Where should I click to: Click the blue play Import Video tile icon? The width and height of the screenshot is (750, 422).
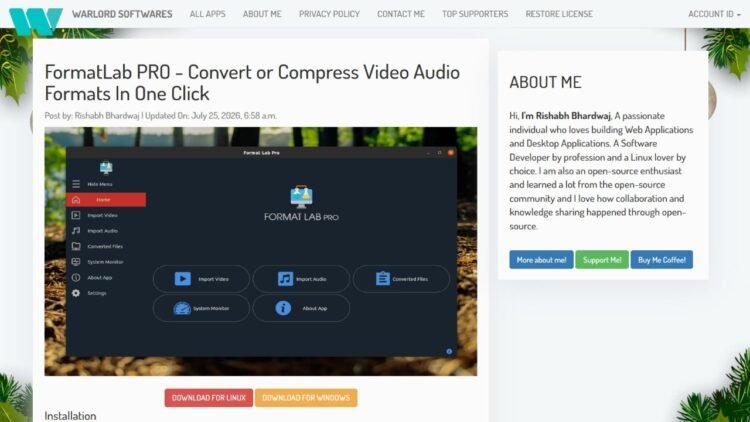pos(183,278)
